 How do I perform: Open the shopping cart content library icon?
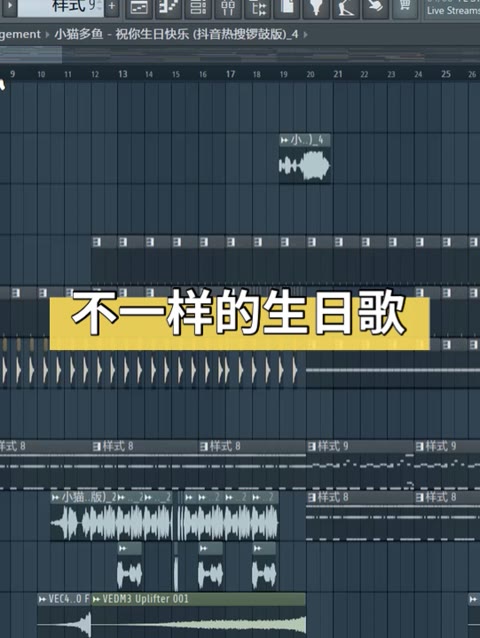(405, 8)
